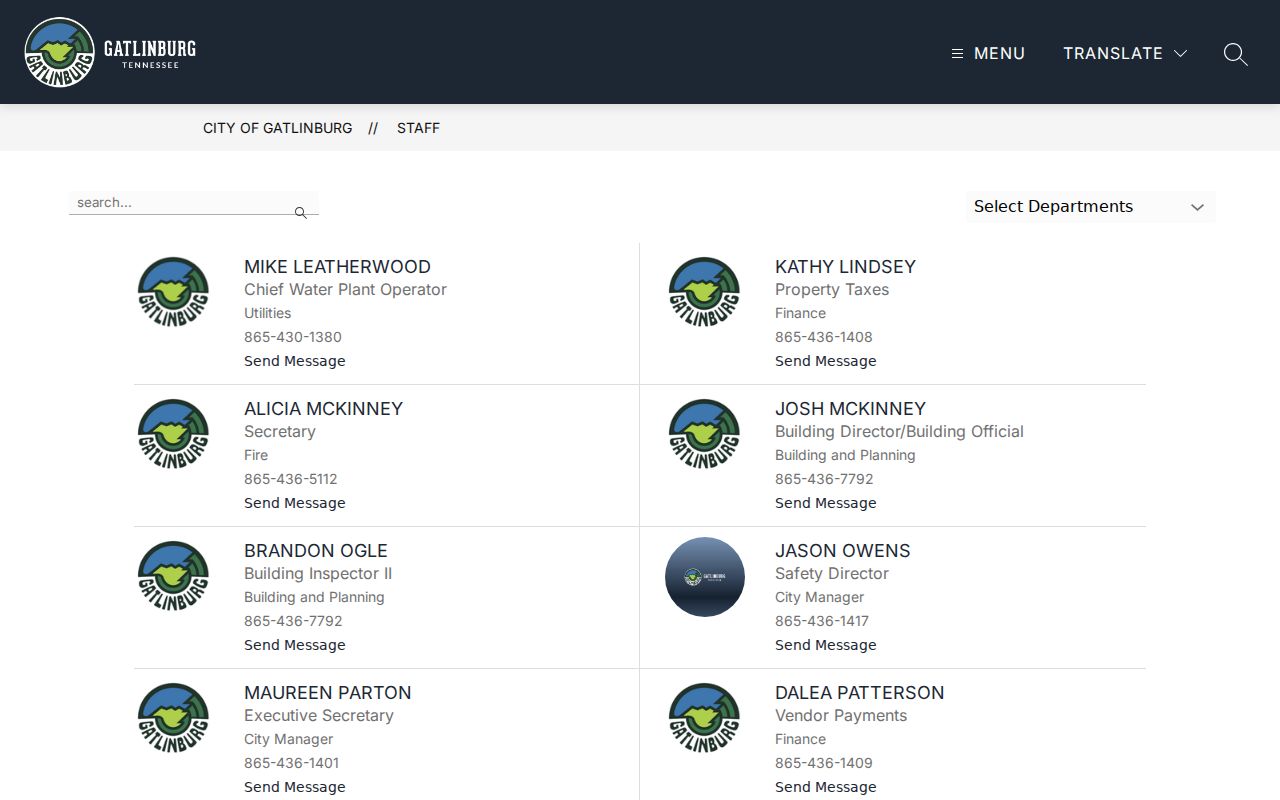Send Message to Kathy Lindsey
The width and height of the screenshot is (1280, 800).
click(826, 361)
